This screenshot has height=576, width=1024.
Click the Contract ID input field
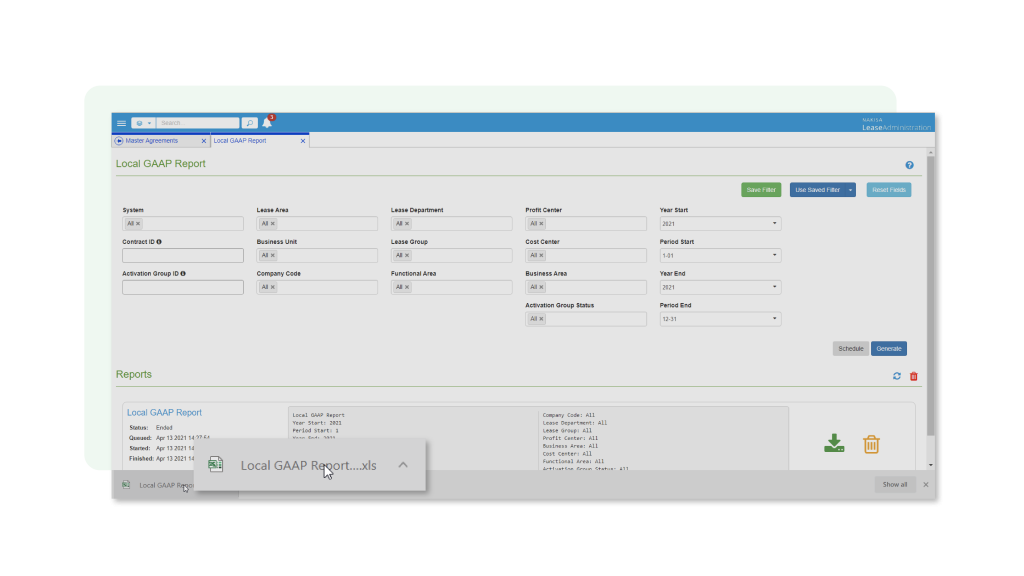pyautogui.click(x=183, y=255)
